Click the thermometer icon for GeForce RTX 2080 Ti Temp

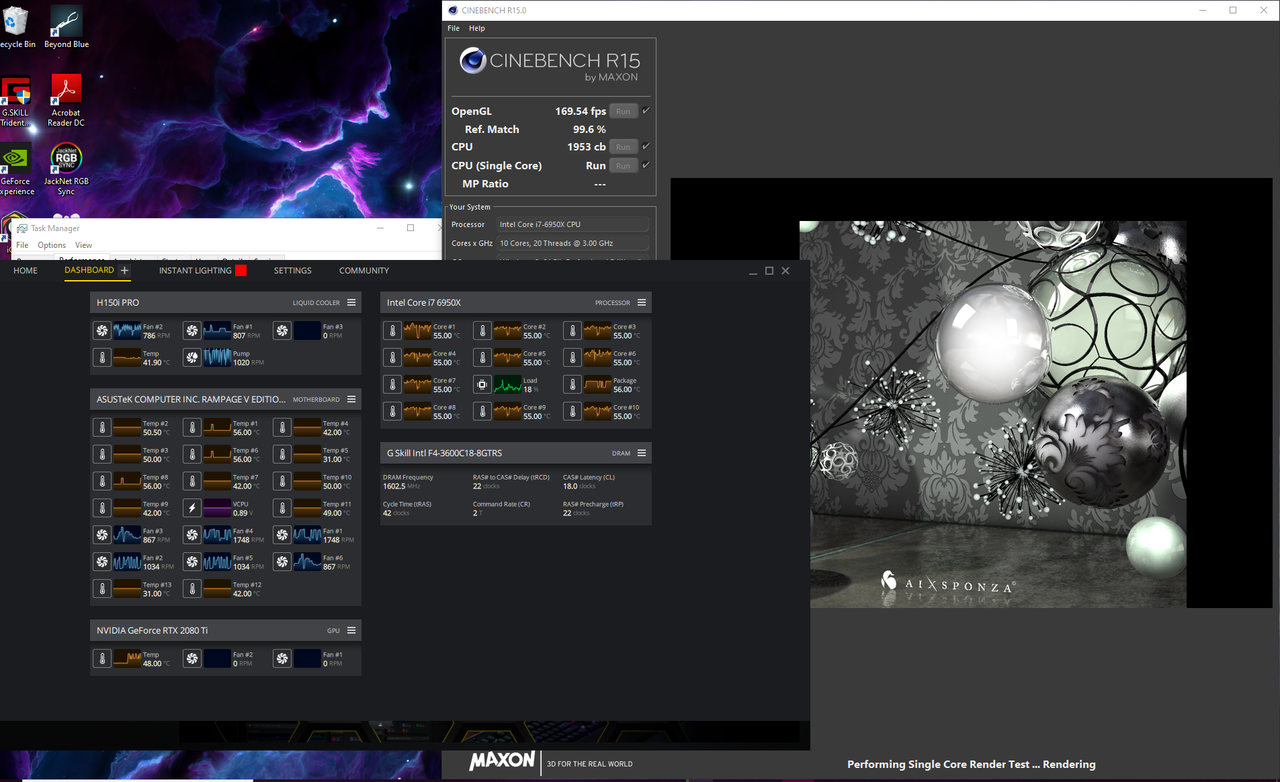[x=101, y=658]
